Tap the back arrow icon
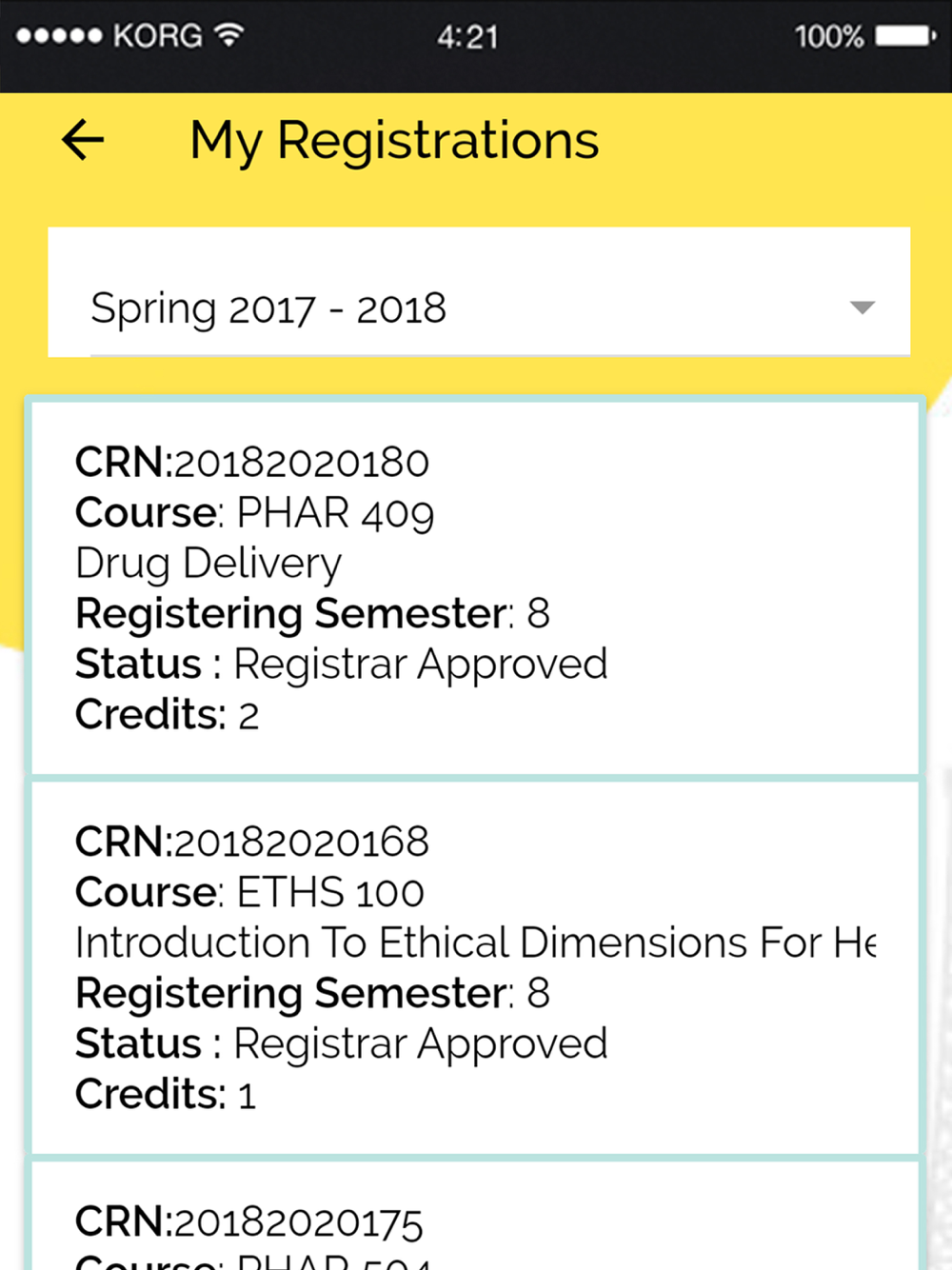Viewport: 952px width, 1270px height. [83, 140]
